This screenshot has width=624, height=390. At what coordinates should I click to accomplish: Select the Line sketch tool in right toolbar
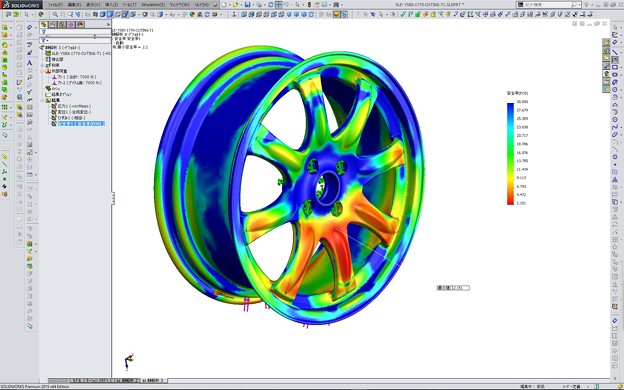click(x=615, y=52)
